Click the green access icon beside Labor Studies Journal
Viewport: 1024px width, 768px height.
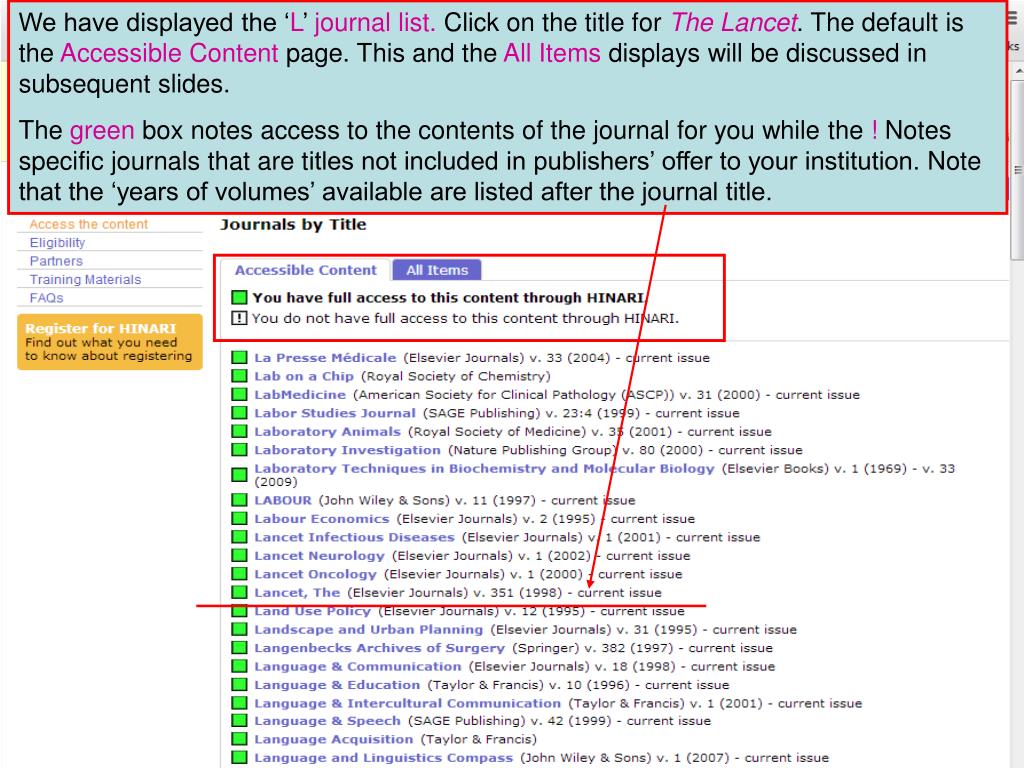(x=240, y=412)
